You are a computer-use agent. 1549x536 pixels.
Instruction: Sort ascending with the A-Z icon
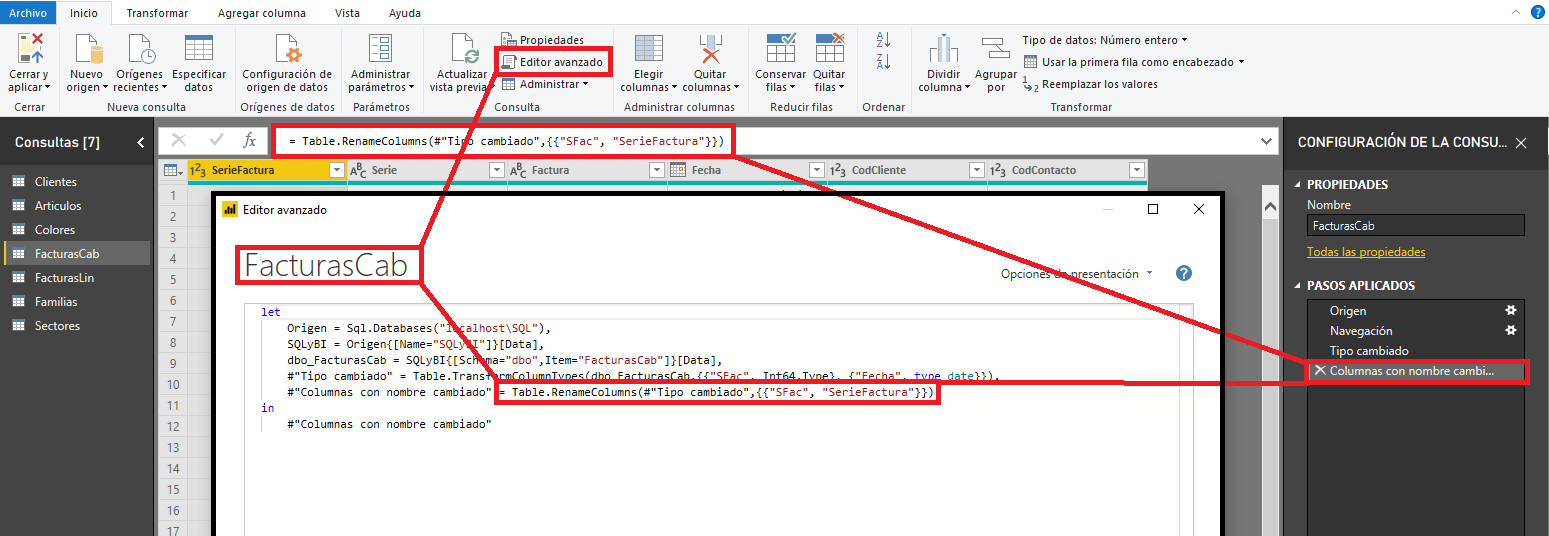pos(883,39)
